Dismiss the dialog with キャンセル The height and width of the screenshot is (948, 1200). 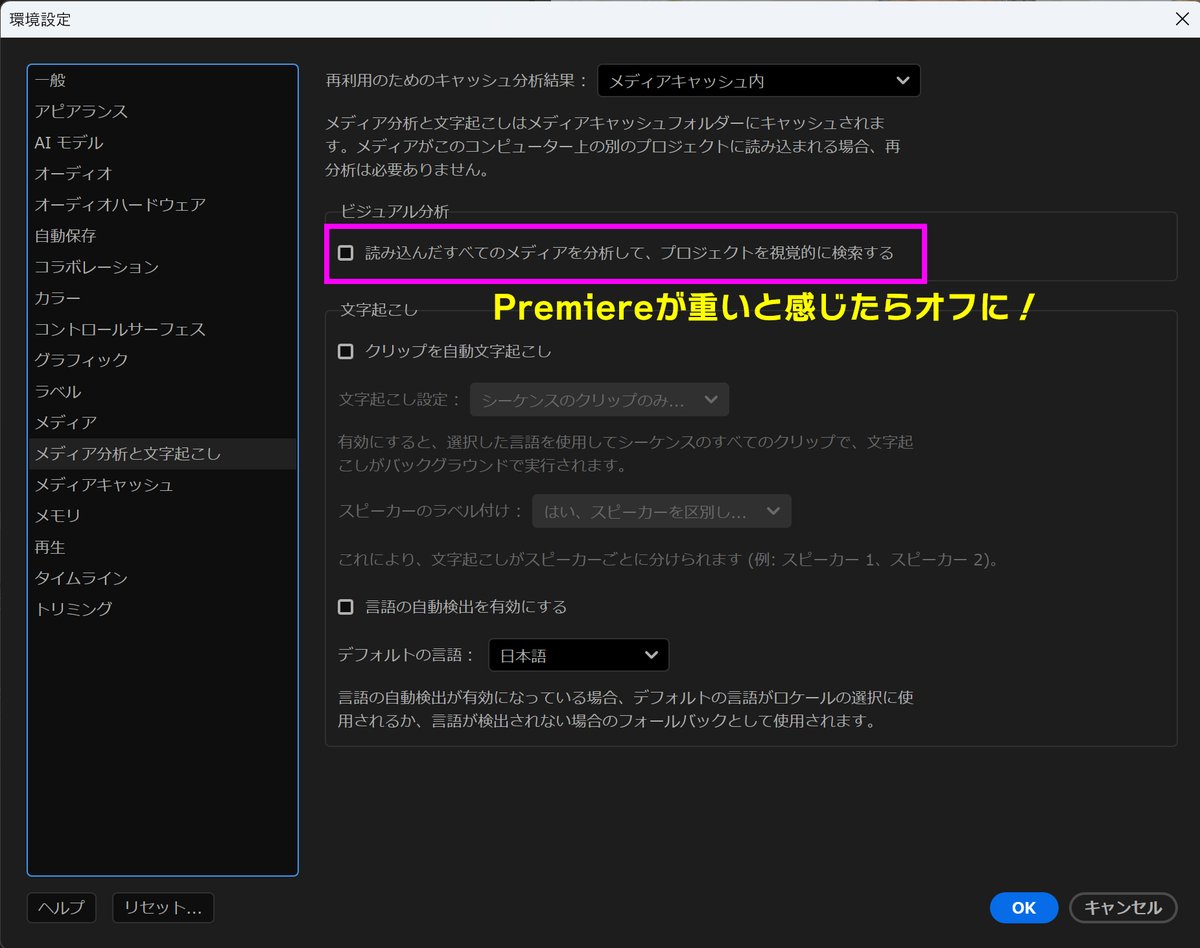coord(1122,908)
